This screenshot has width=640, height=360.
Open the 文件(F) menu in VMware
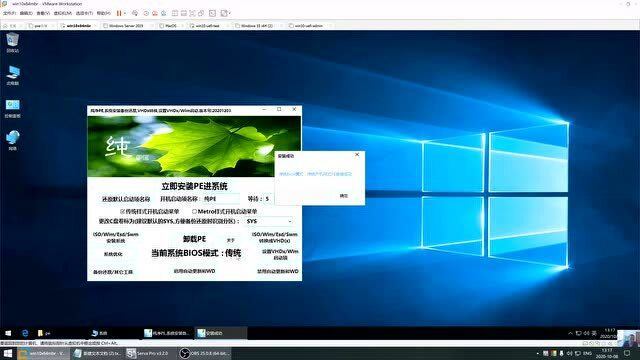click(9, 13)
